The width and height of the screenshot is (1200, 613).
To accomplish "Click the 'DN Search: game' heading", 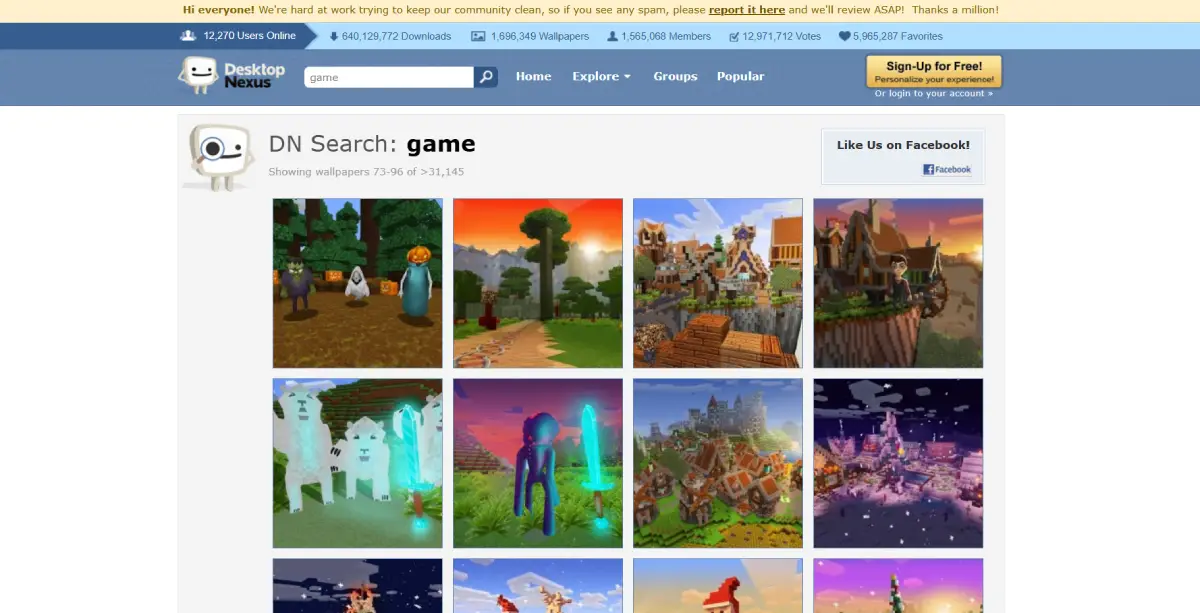I will click(372, 144).
